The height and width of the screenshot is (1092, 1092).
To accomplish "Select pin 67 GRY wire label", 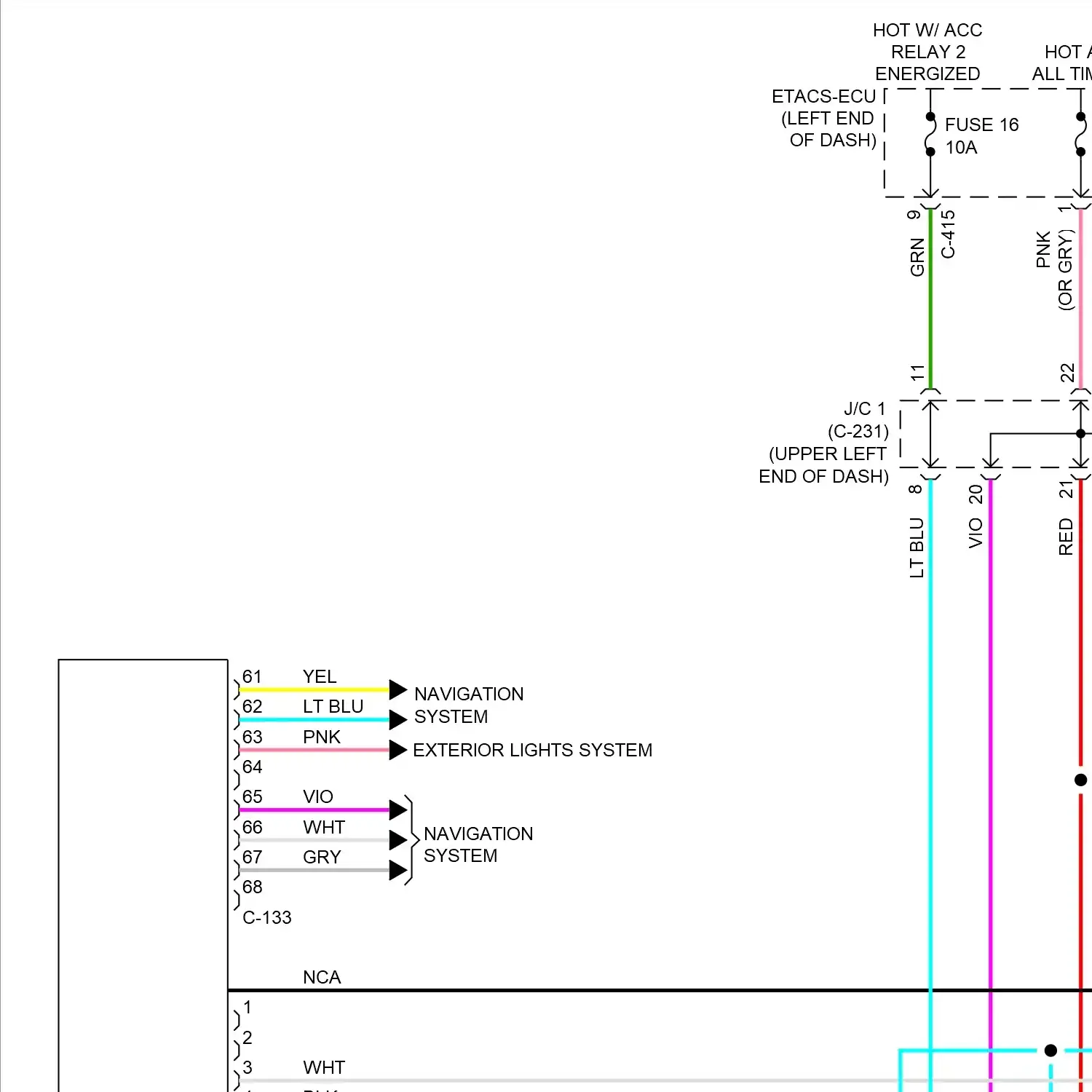I will point(322,857).
